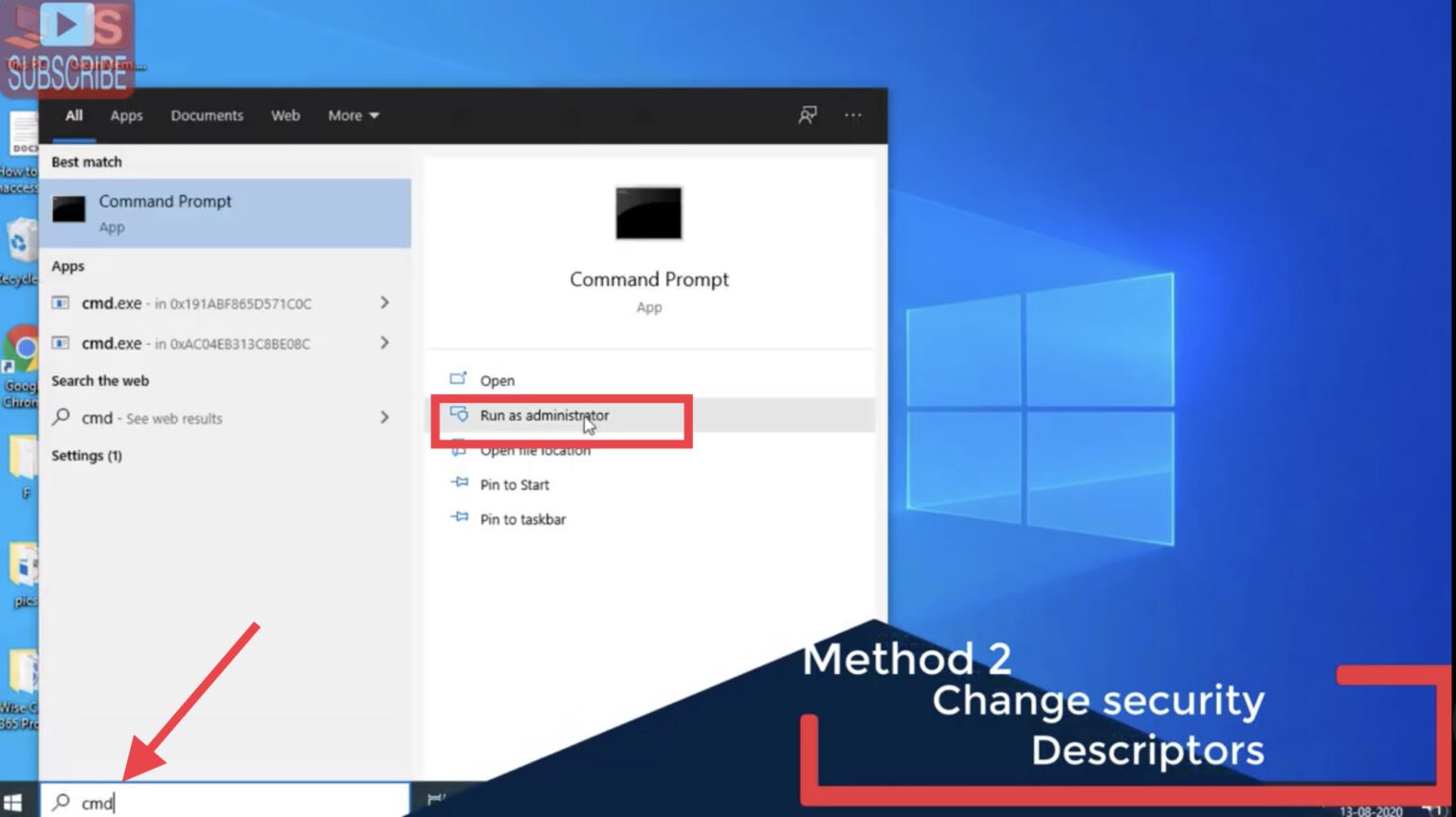The height and width of the screenshot is (817, 1456).
Task: Click the account sign-in icon in search
Action: (807, 115)
